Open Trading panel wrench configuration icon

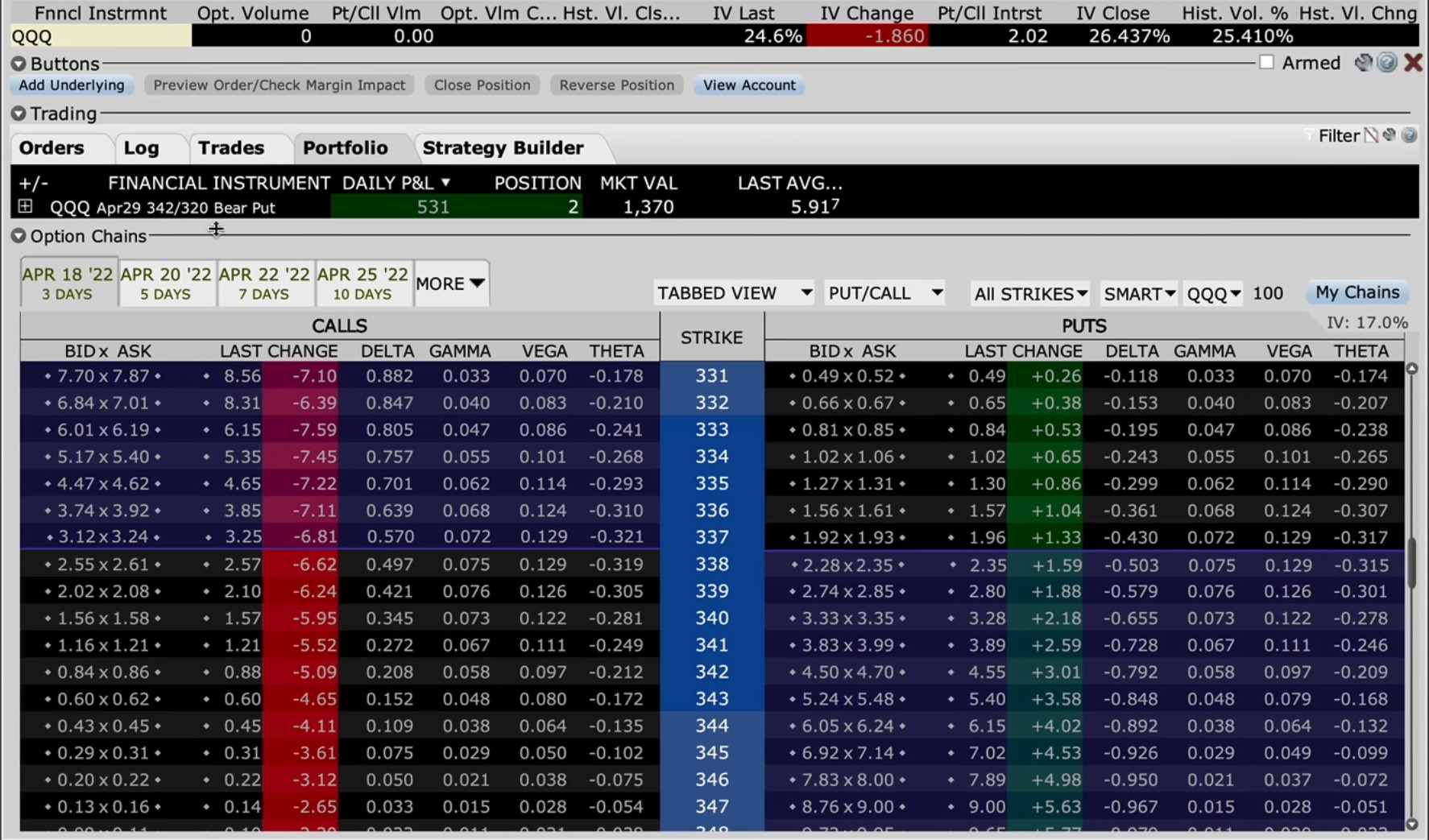(x=1390, y=134)
